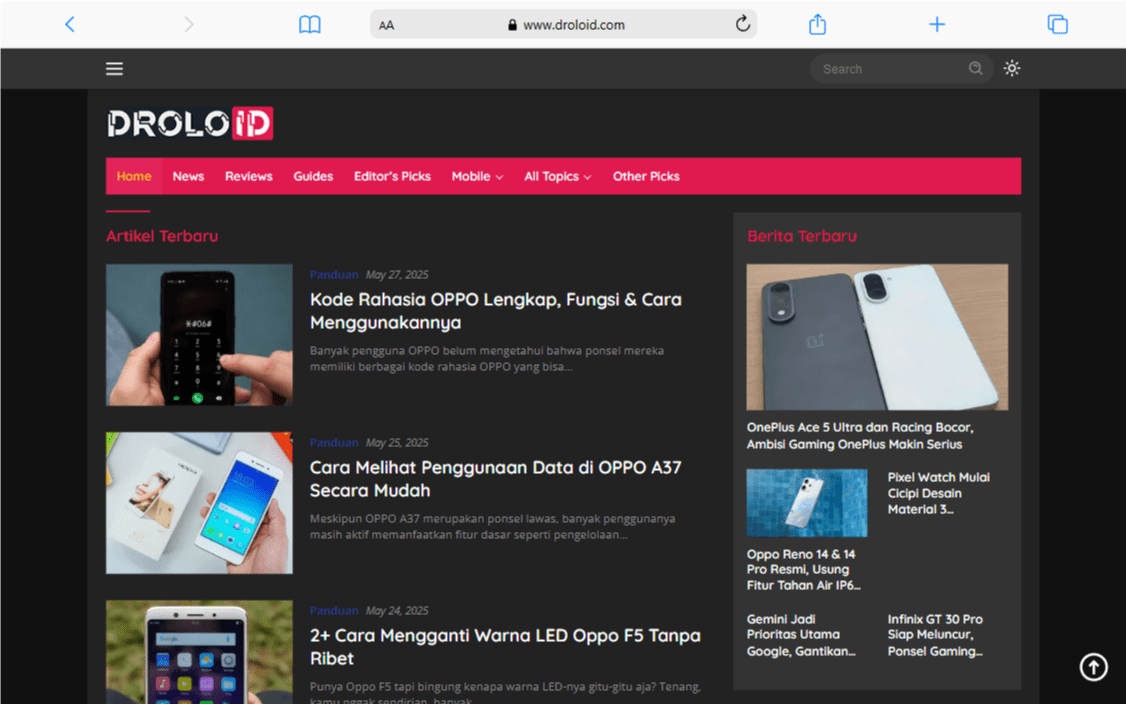Image resolution: width=1126 pixels, height=704 pixels.
Task: Click the Panduan tag dated May 27, 2025
Action: point(334,274)
